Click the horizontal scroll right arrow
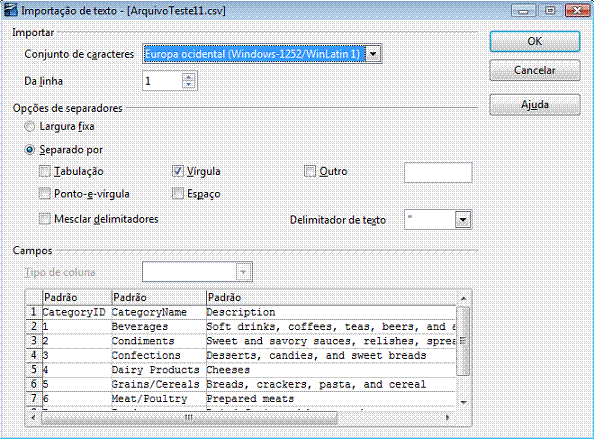594x439 pixels. 448,417
